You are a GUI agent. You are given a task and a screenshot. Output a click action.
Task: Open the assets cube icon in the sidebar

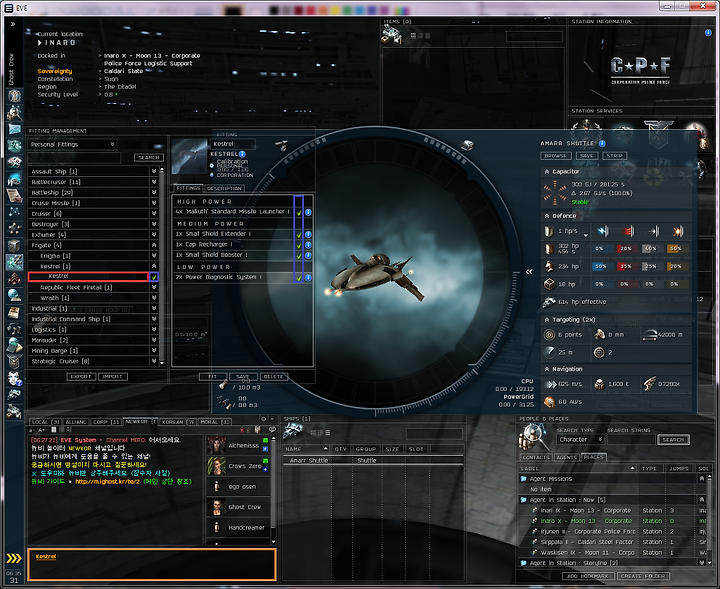[14, 245]
